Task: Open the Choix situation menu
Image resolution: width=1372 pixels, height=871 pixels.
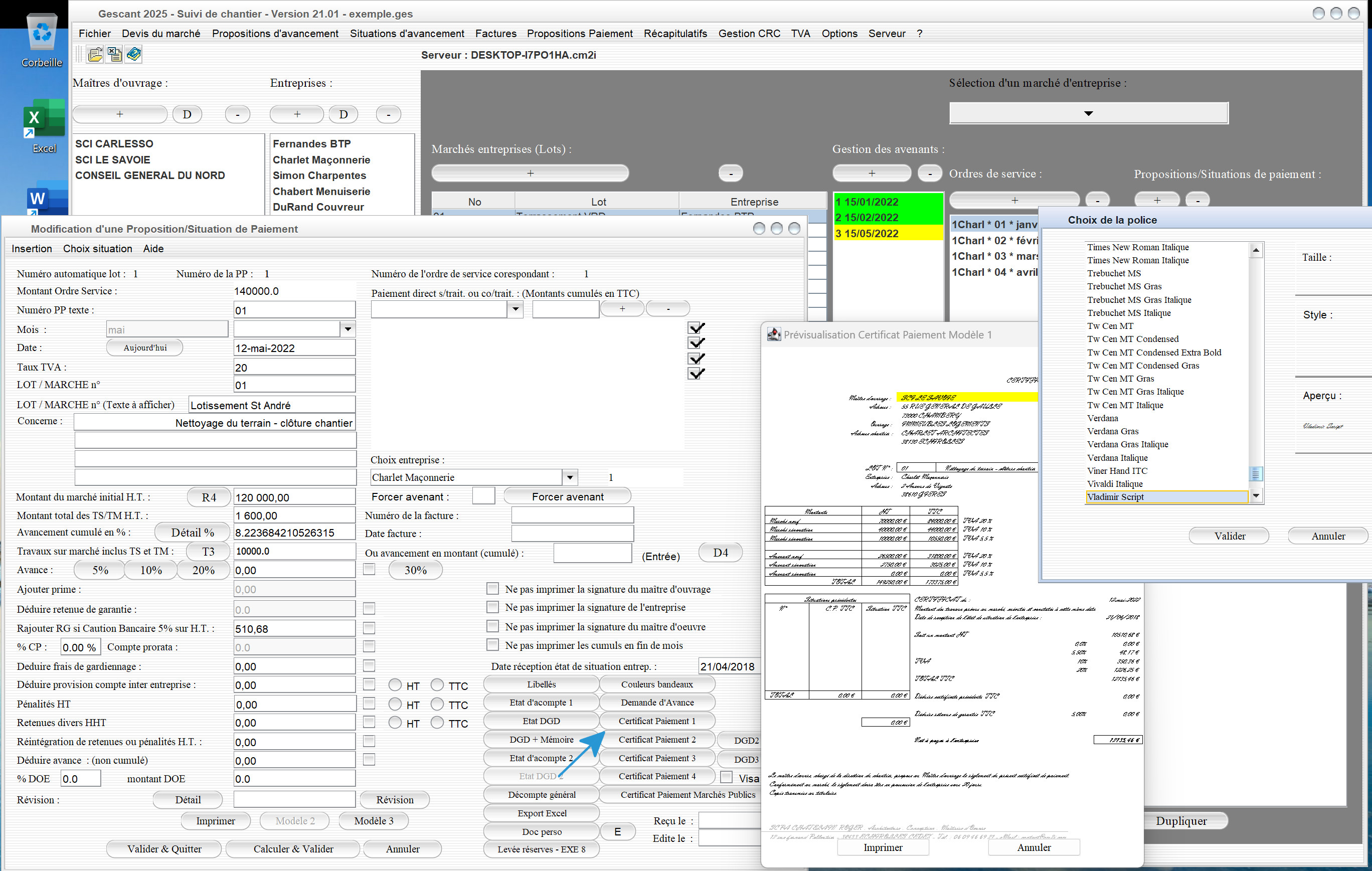Action: pyautogui.click(x=97, y=248)
